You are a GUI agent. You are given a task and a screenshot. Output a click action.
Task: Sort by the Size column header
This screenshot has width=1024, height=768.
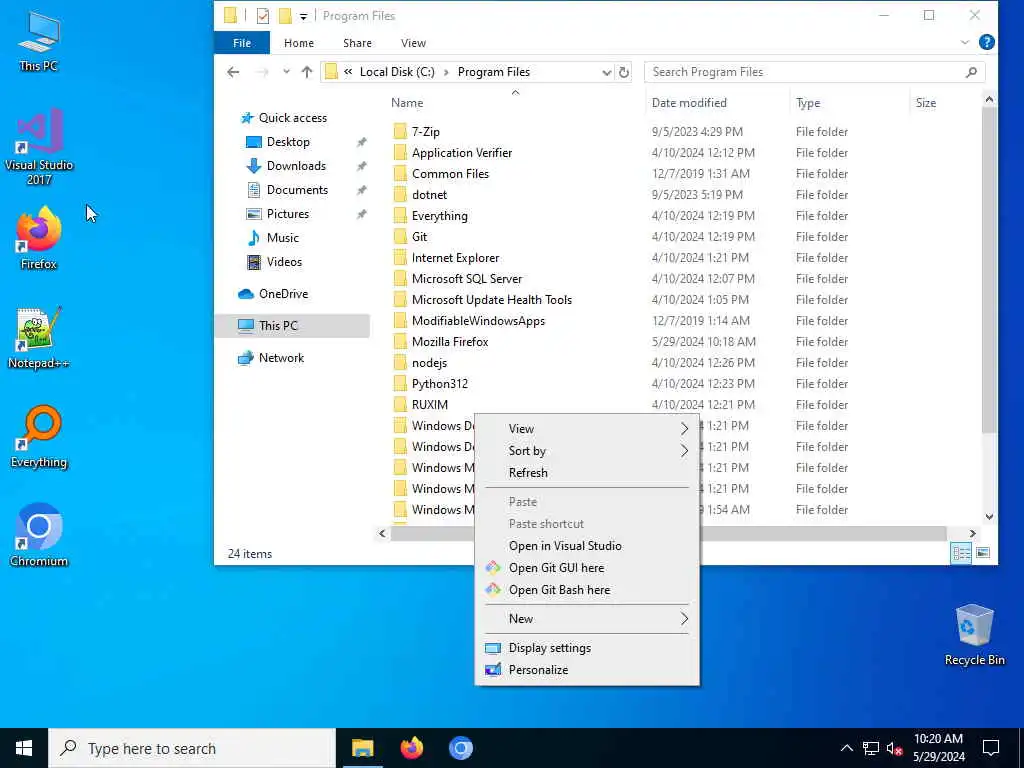[x=925, y=103]
